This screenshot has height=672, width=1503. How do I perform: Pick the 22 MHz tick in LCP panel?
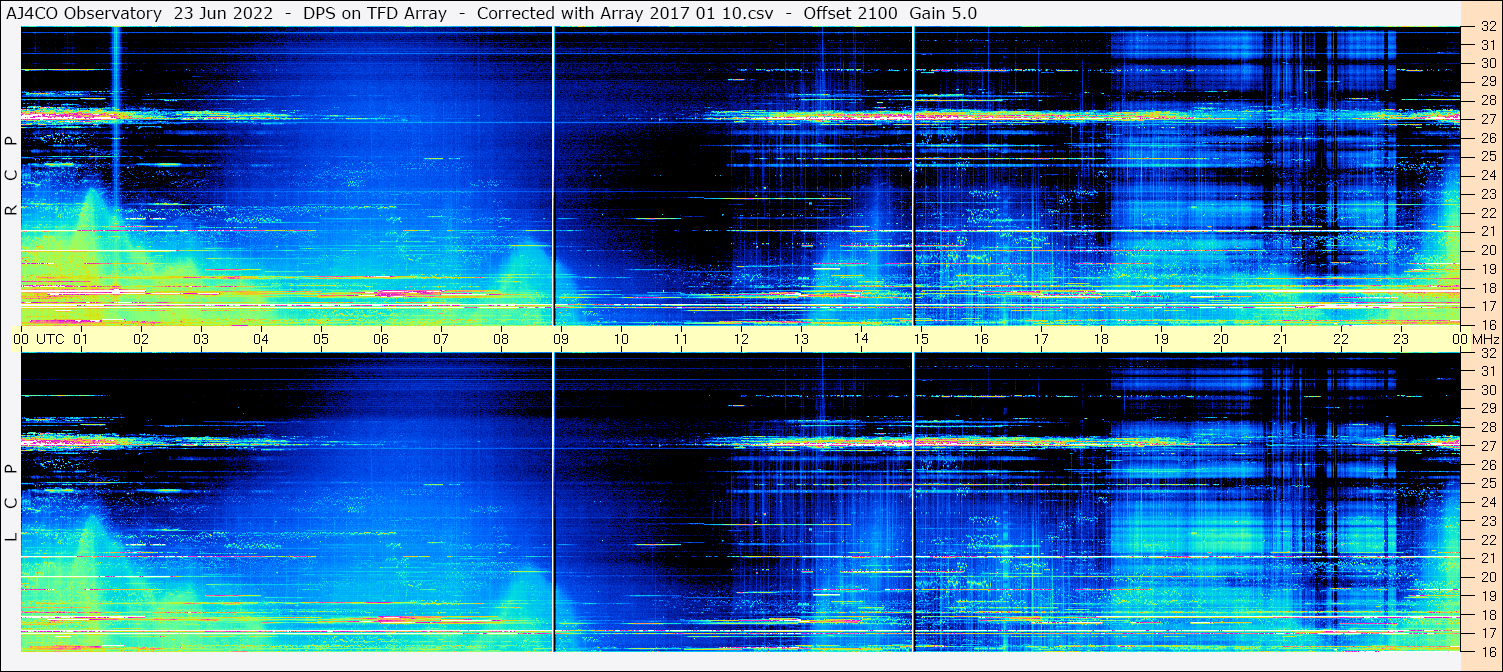[x=1487, y=539]
